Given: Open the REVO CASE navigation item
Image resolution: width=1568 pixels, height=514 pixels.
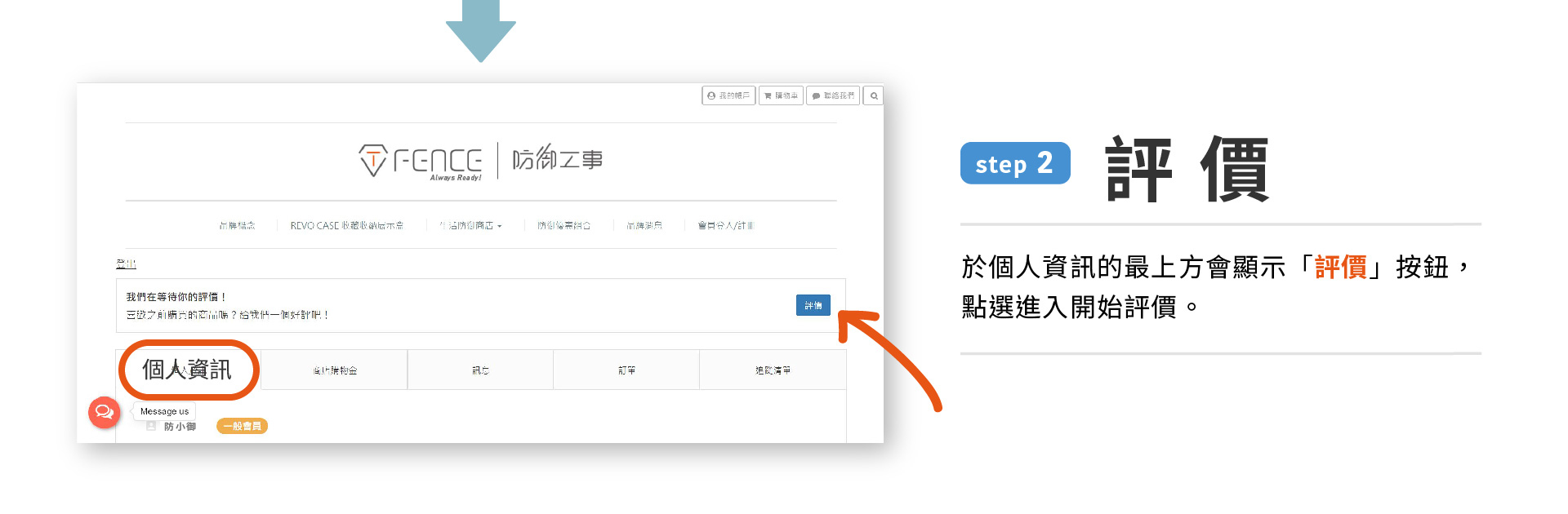Looking at the screenshot, I should 346,225.
